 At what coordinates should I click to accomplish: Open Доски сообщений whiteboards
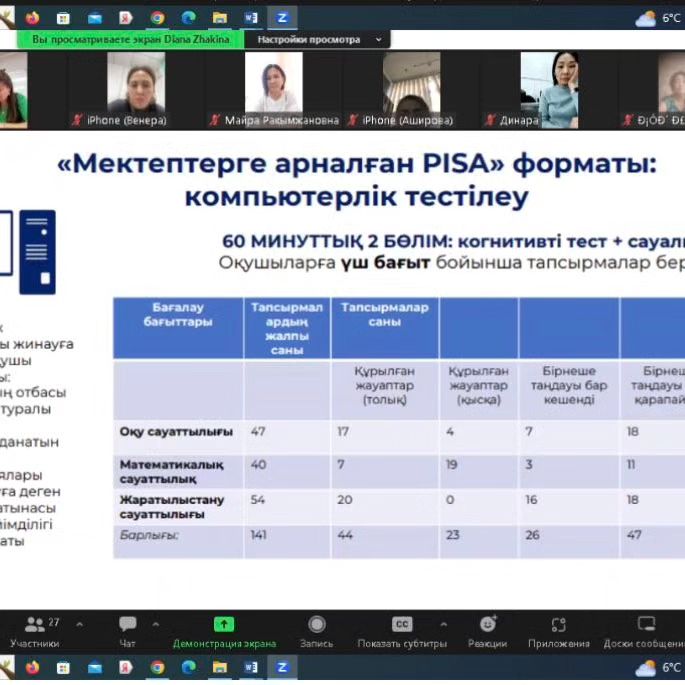tap(645, 631)
